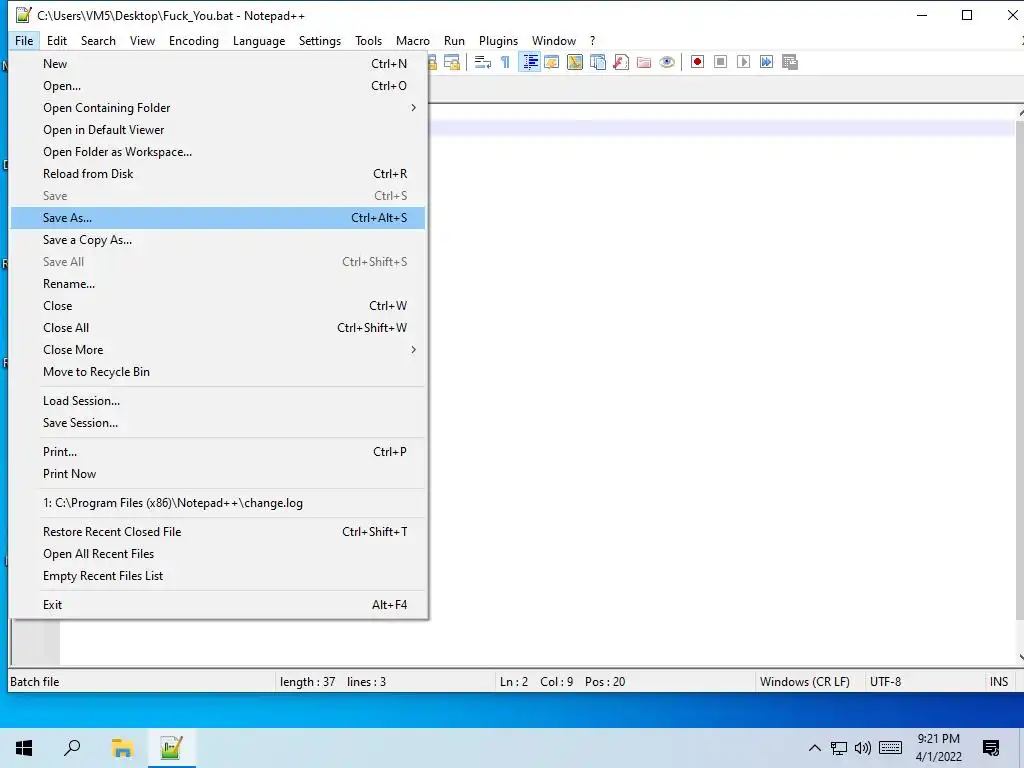Click UTF-8 encoding status field

click(925, 682)
